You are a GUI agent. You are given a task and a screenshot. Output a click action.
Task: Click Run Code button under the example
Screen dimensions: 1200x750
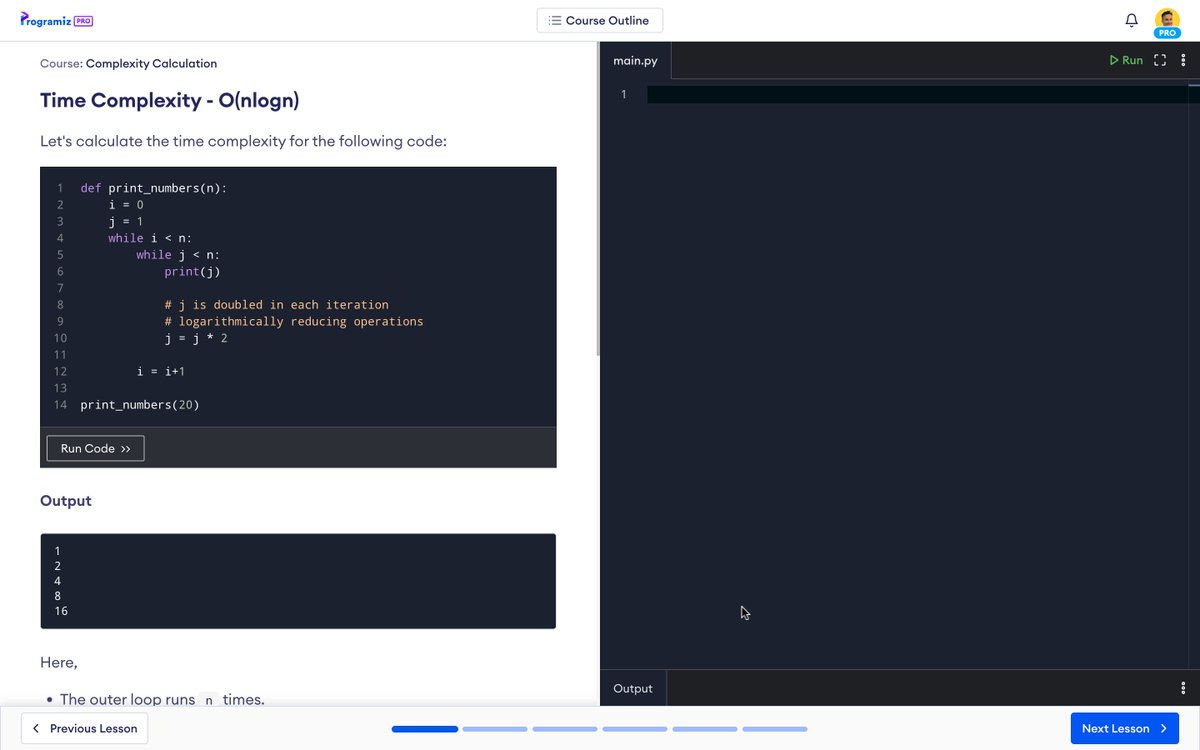[x=96, y=449]
